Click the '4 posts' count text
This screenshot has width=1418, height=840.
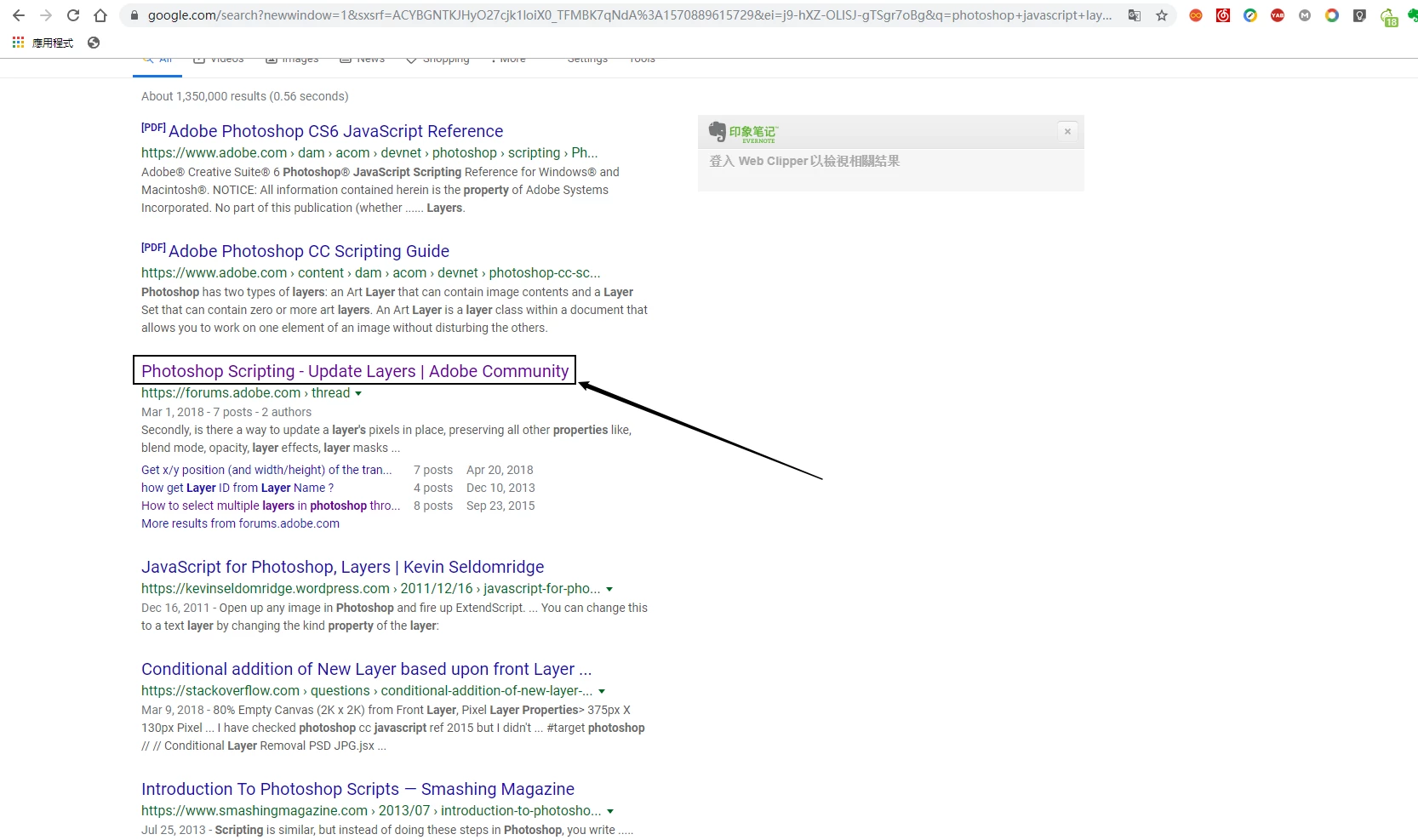[x=433, y=488]
